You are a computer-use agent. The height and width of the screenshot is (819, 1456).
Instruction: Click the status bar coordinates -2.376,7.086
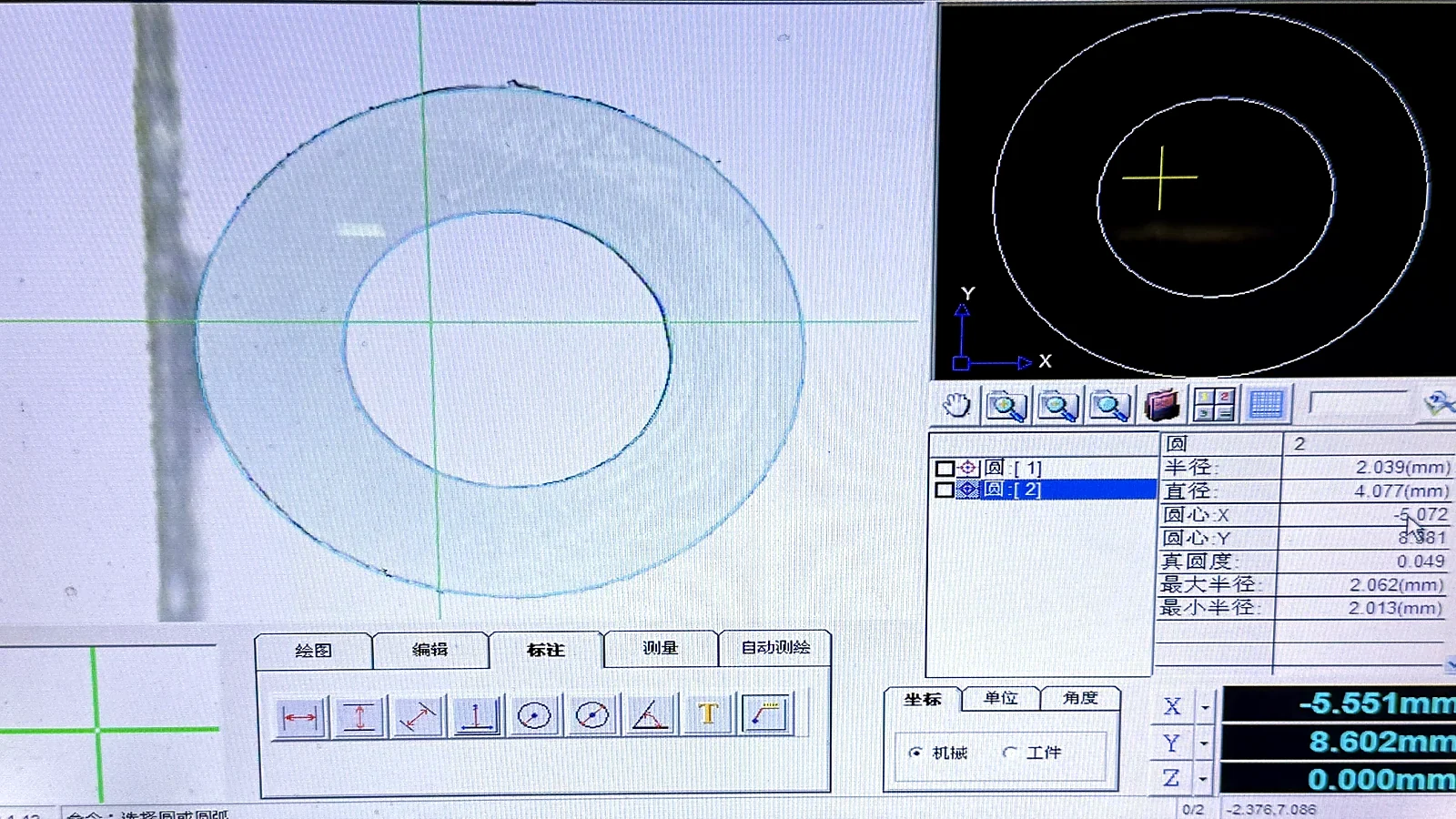[x=1270, y=809]
